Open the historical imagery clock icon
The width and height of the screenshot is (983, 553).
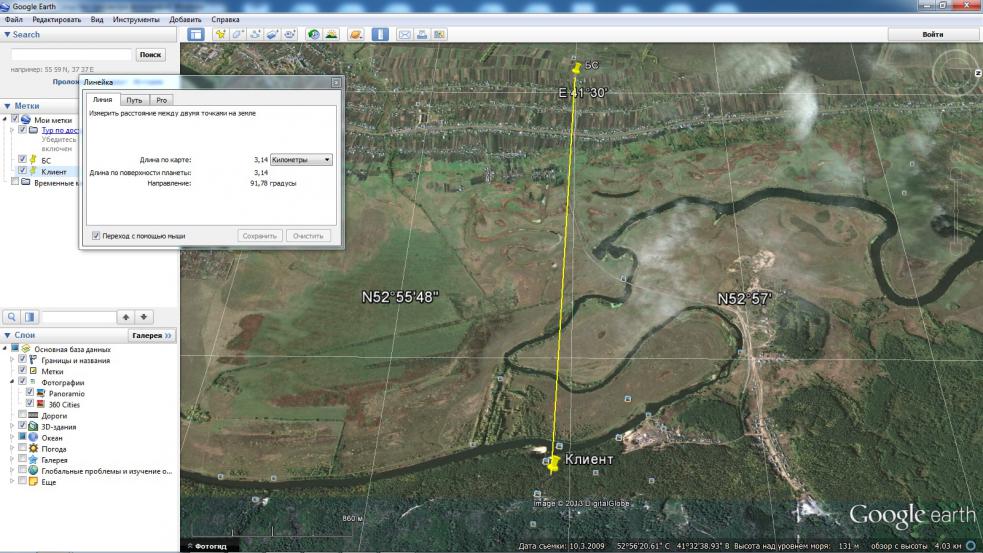(x=313, y=34)
